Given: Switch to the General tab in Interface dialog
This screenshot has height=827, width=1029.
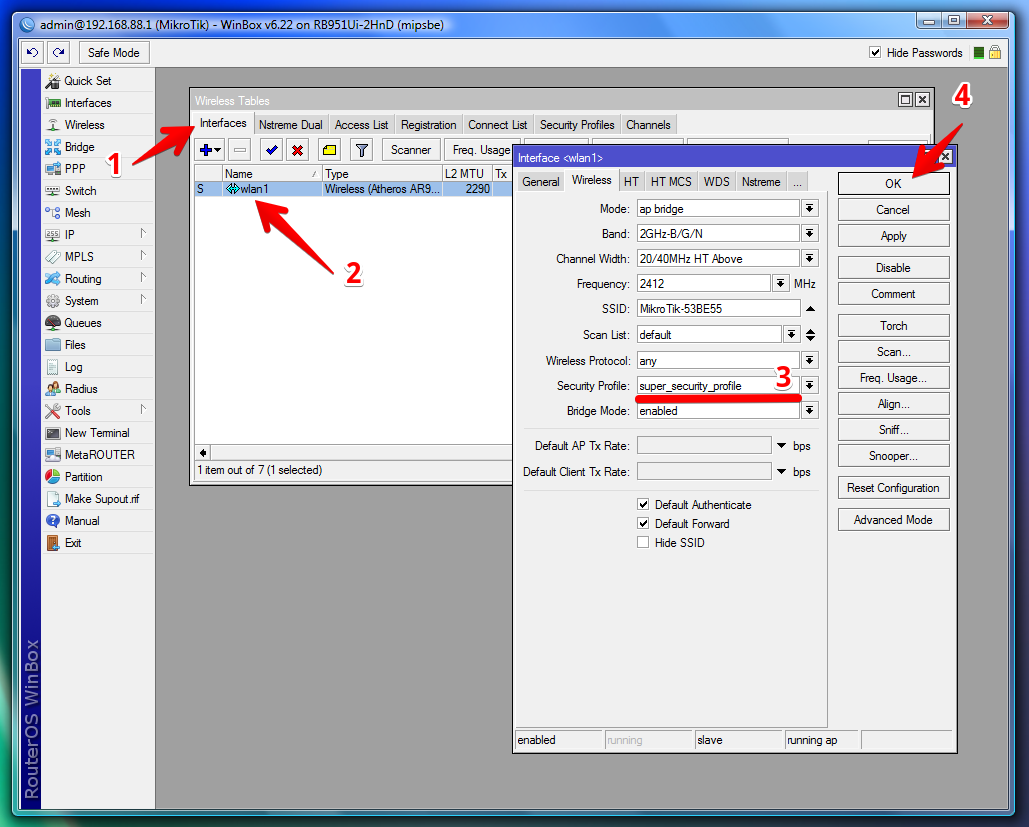Looking at the screenshot, I should point(541,182).
